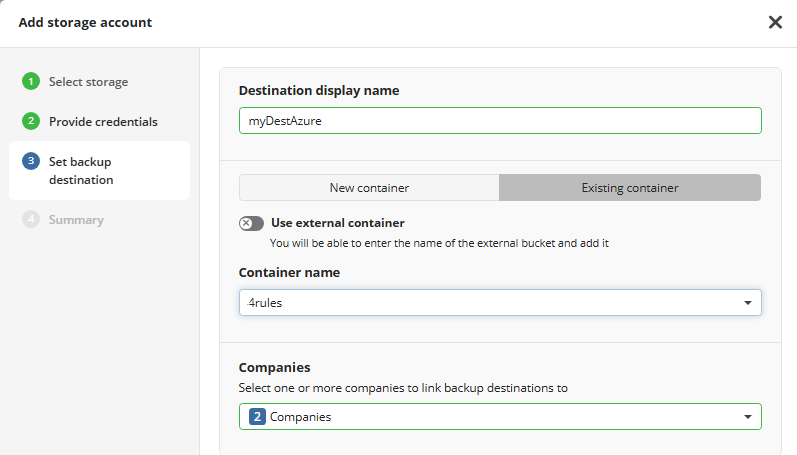
Task: Click the step 1 green number icon
Action: coord(31,82)
